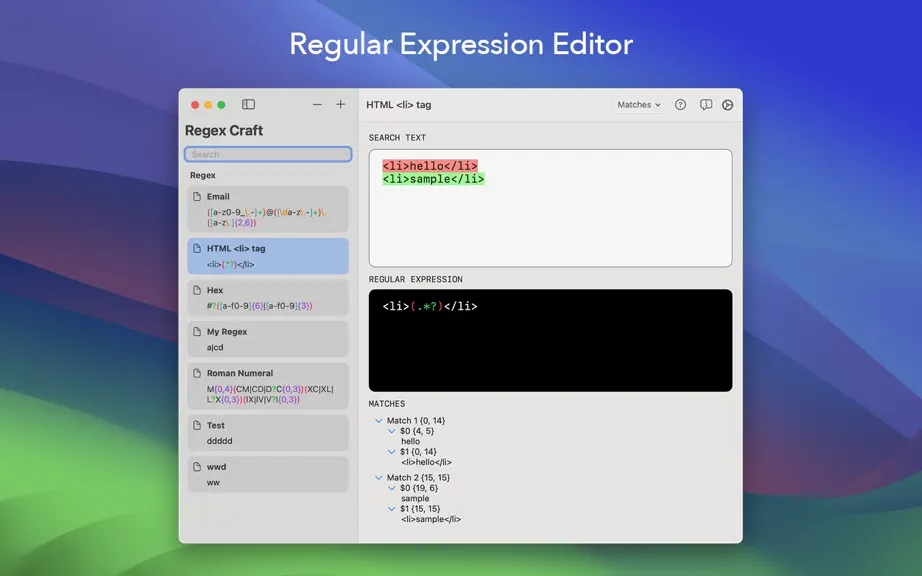922x576 pixels.
Task: Click inside the Search Text box
Action: coord(550,208)
